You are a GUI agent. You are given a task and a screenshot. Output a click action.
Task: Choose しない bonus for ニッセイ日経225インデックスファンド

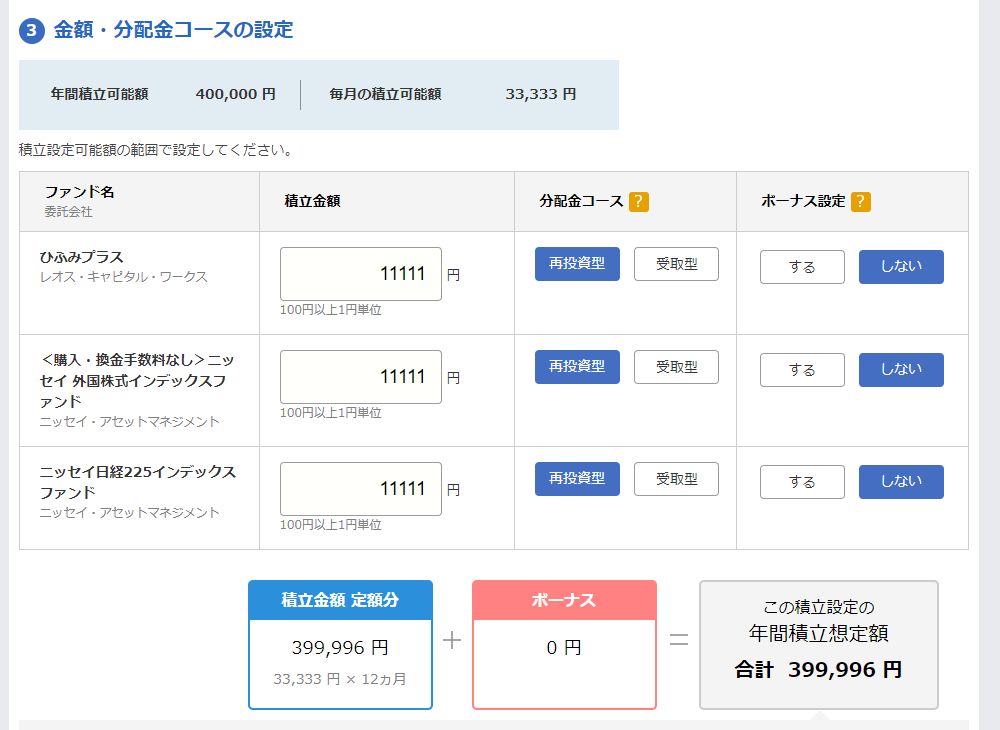point(901,482)
